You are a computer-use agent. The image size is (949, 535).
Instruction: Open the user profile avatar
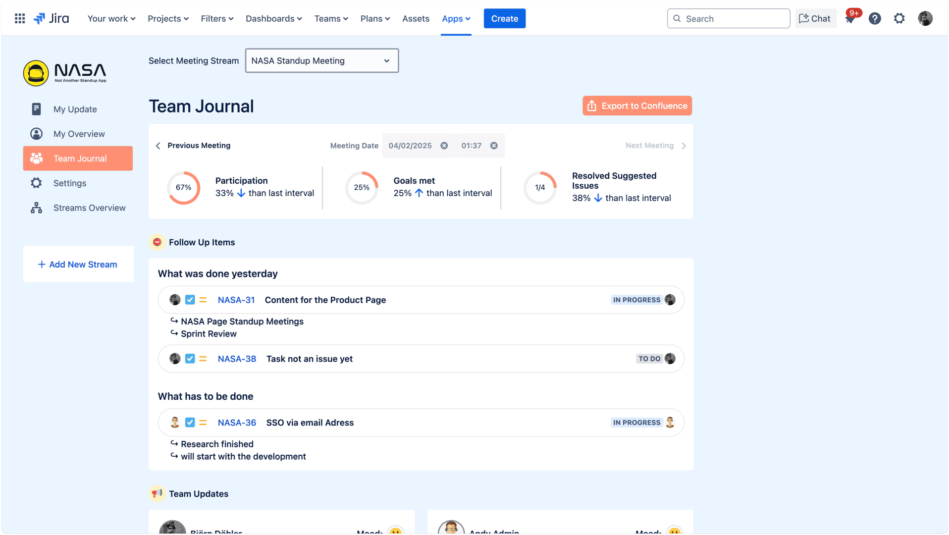[x=925, y=19]
